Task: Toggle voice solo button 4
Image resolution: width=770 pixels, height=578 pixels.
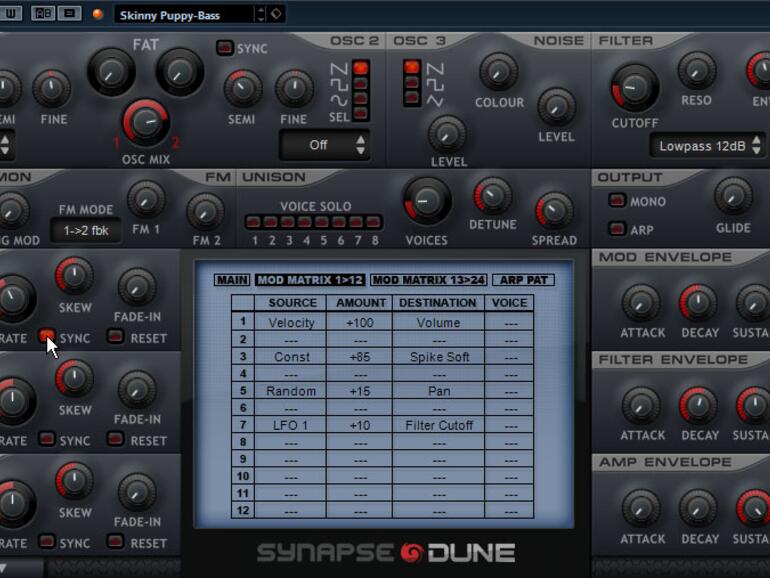Action: point(304,222)
